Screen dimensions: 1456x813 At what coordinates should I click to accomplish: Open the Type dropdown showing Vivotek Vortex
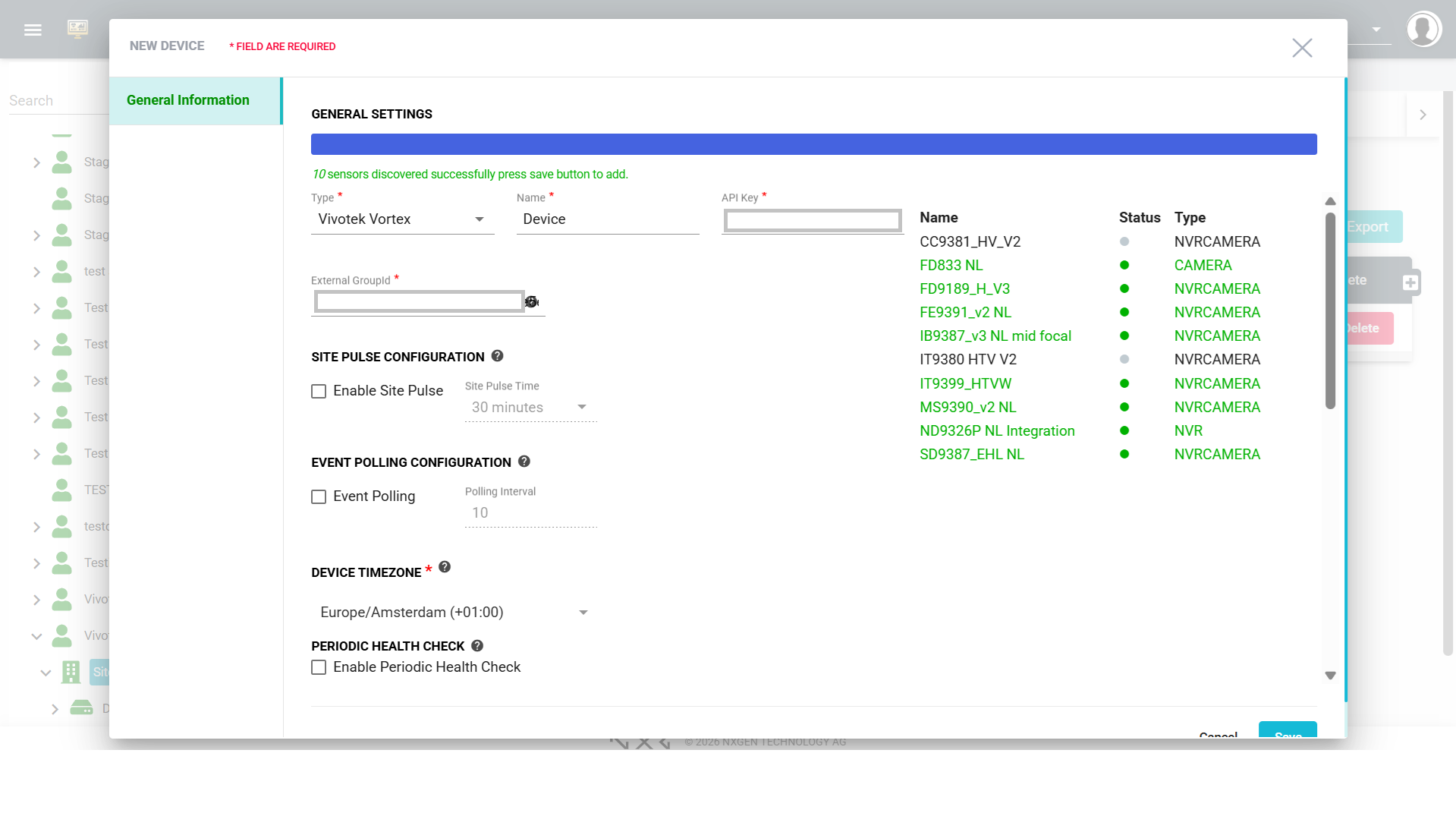(402, 219)
